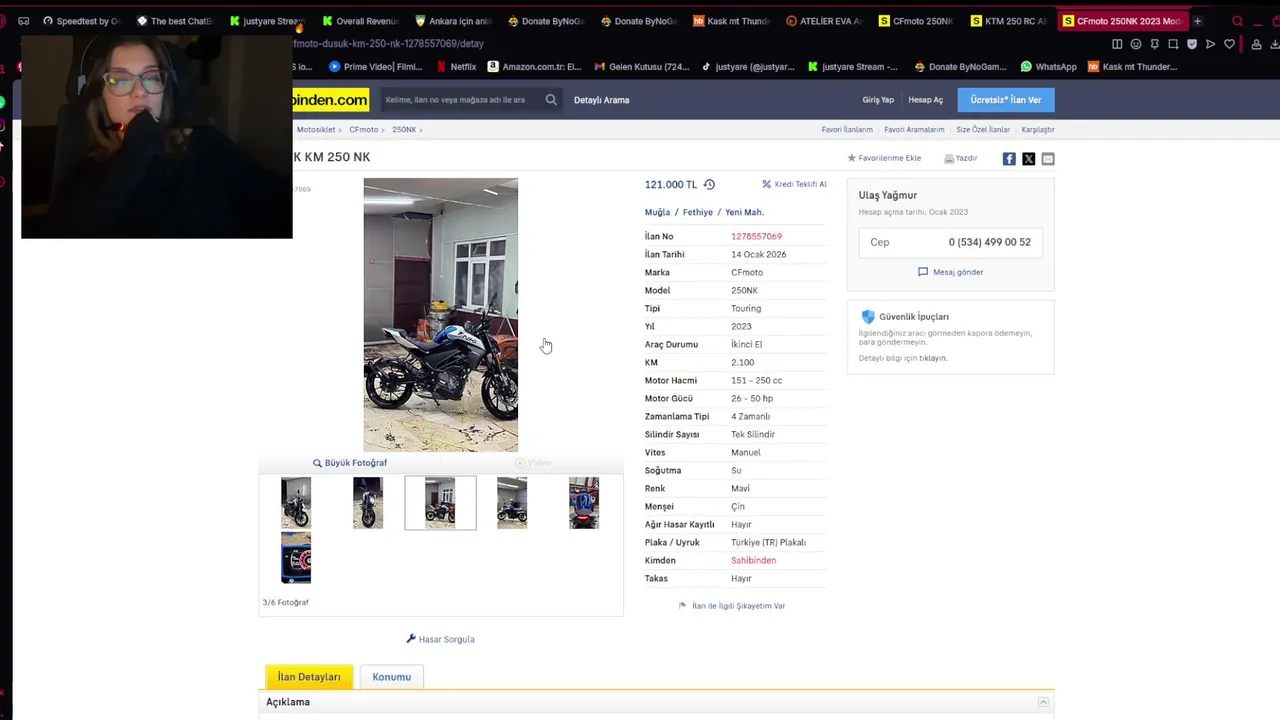
Task: Switch to Ankara için anlık tab
Action: [453, 21]
